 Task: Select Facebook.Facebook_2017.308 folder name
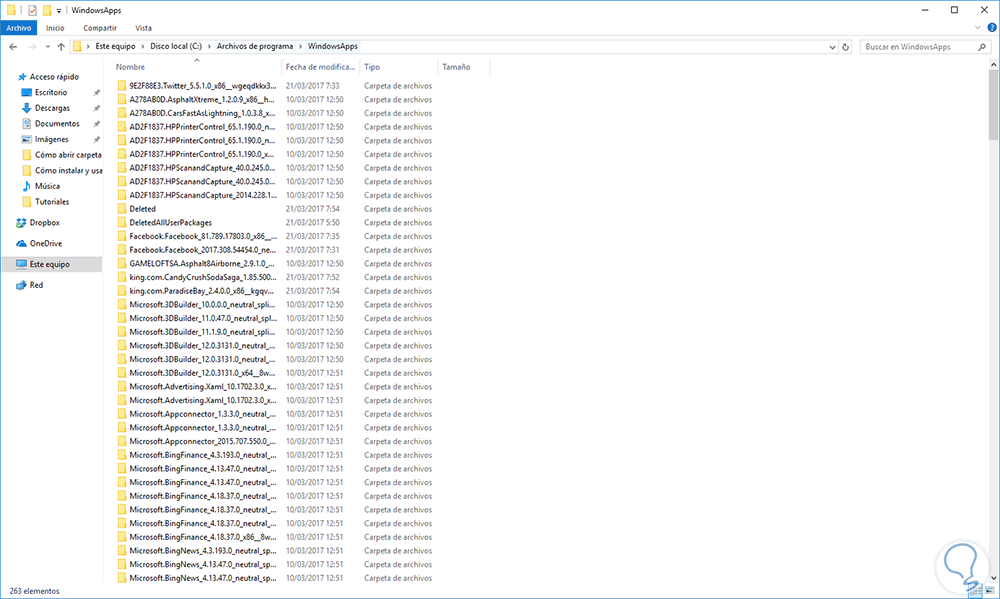tap(203, 250)
